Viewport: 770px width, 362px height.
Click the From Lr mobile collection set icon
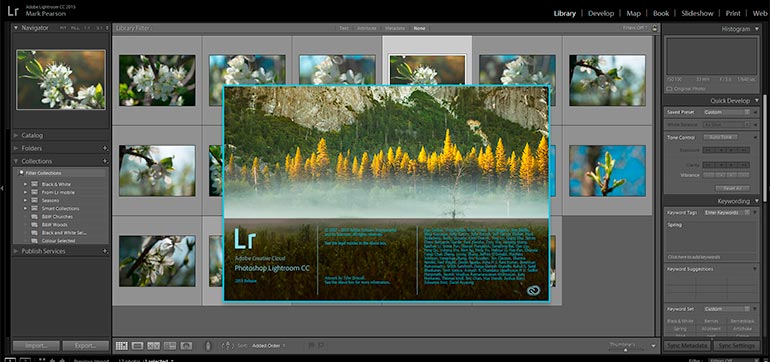34,192
